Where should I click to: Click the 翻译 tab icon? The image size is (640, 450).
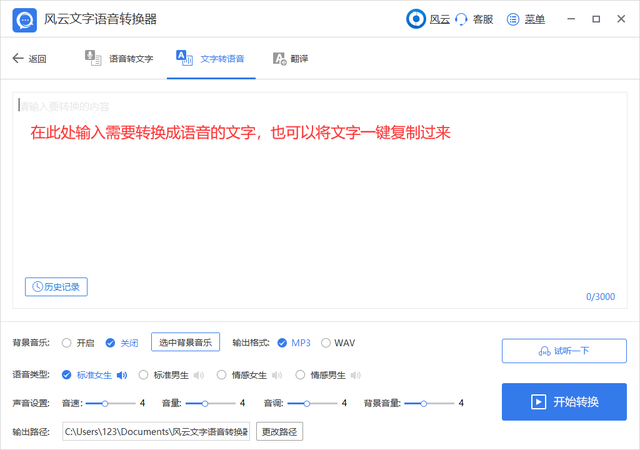click(x=280, y=59)
